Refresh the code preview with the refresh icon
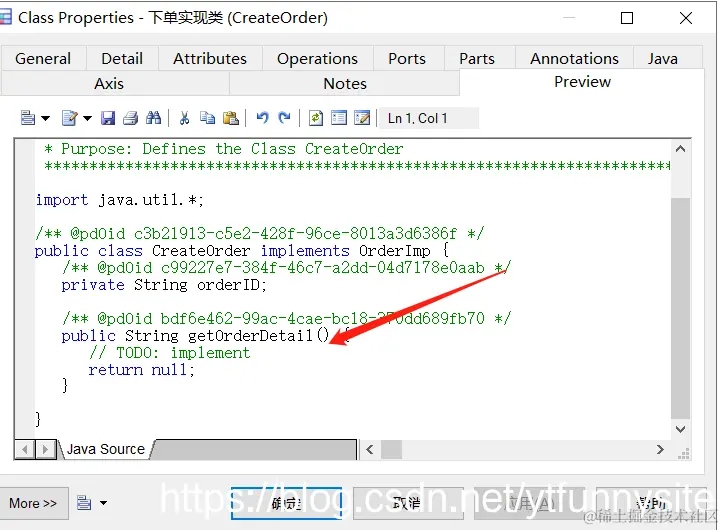724x530 pixels. [x=315, y=118]
